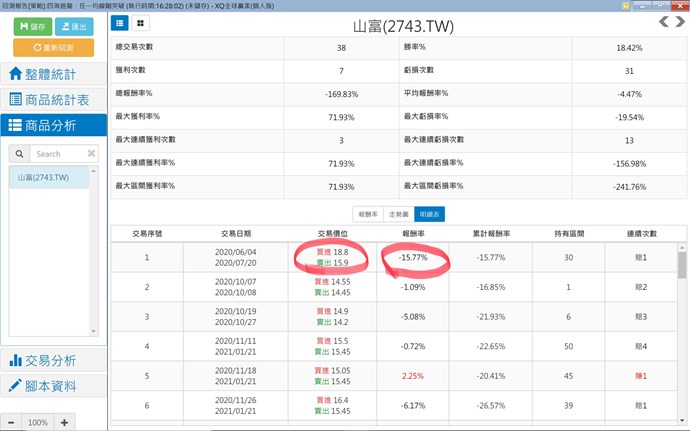Sort by 連續次數 column header
690x431 pixels.
tap(642, 233)
